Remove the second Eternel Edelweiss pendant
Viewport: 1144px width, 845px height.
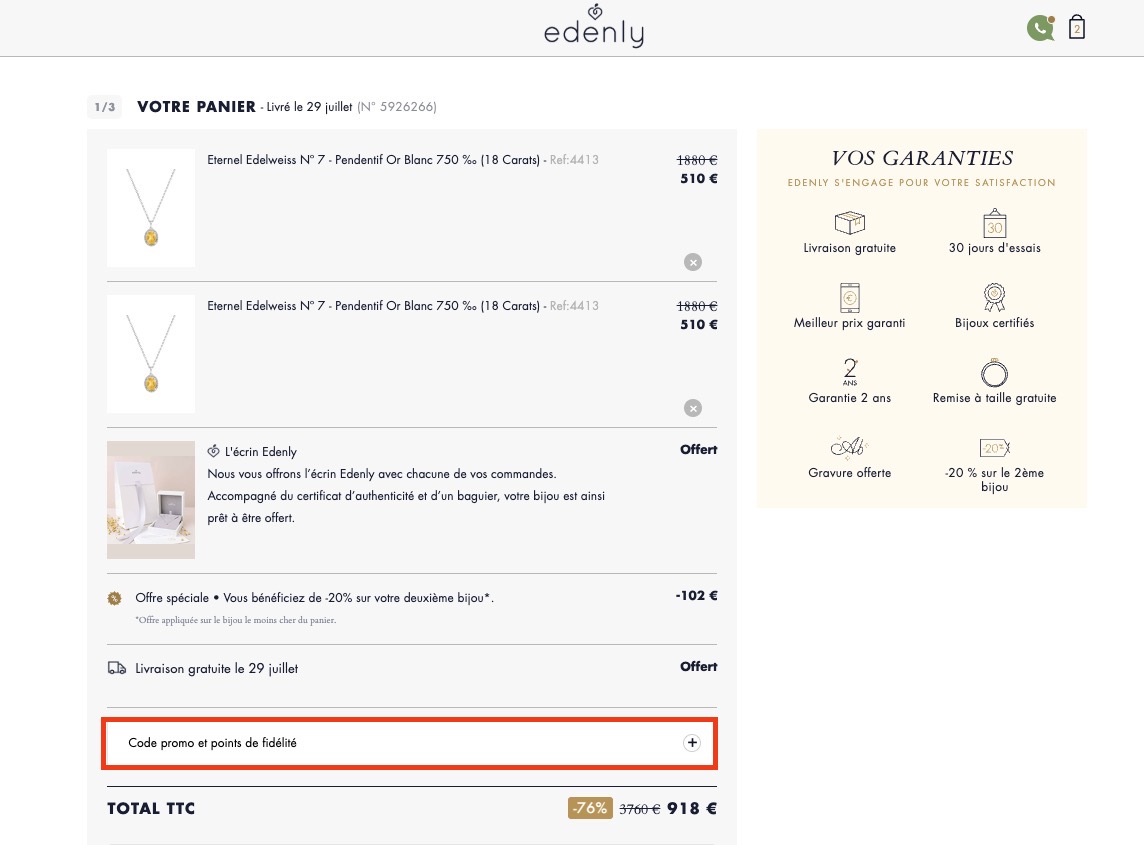click(693, 408)
